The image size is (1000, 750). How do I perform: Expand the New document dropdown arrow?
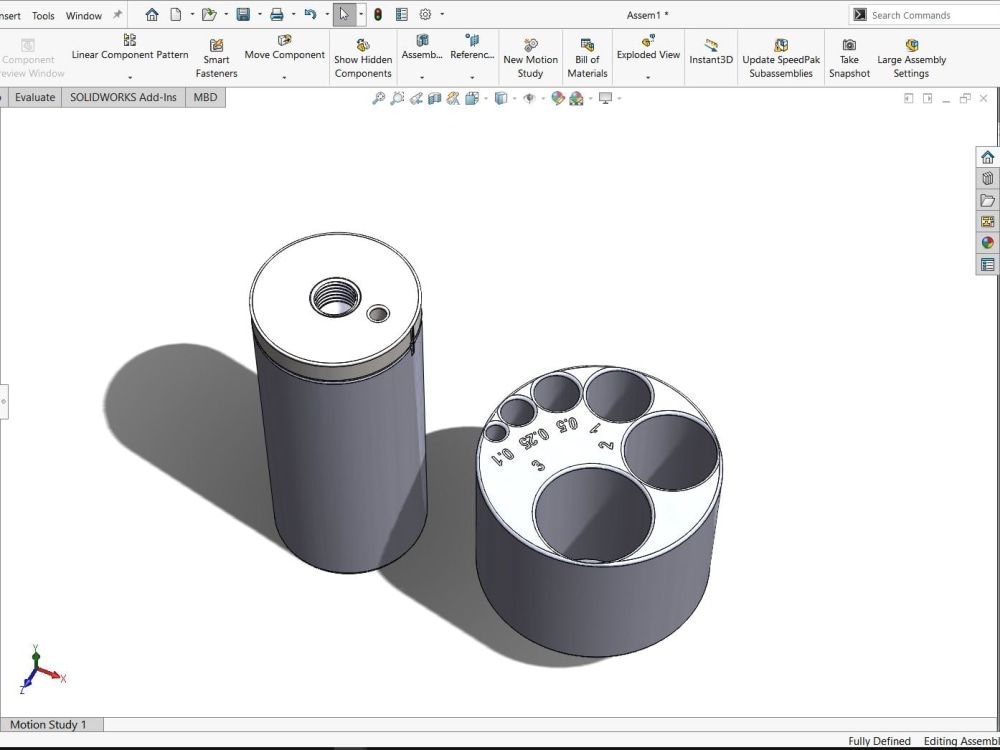[x=192, y=15]
